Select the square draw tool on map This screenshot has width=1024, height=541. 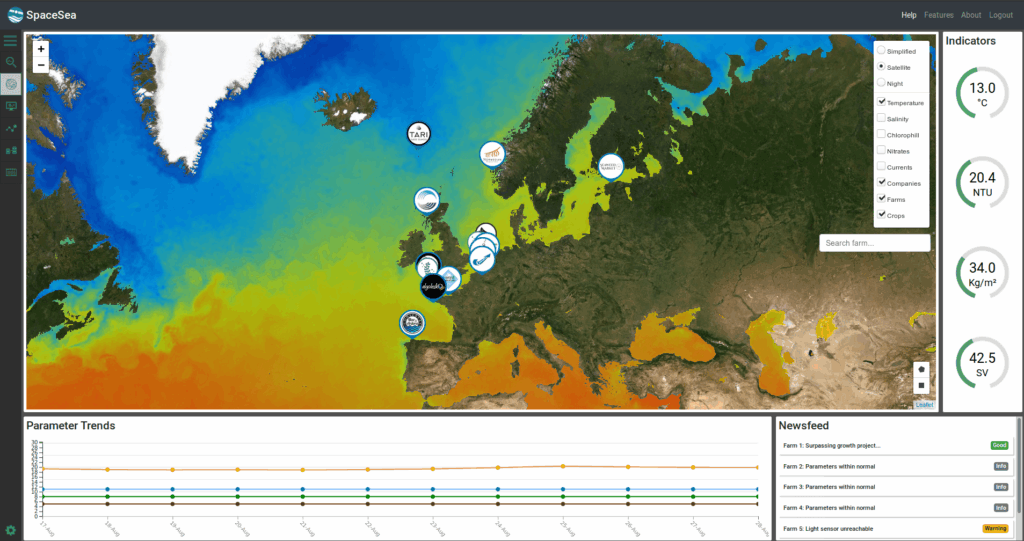(921, 385)
